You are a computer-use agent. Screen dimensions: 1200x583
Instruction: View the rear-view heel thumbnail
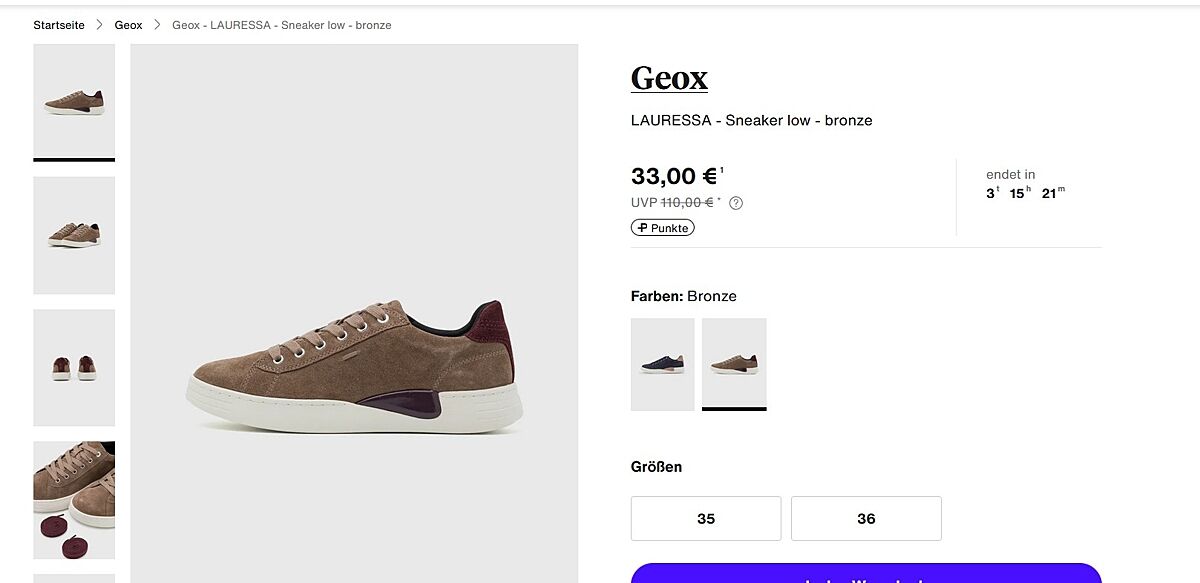[x=74, y=367]
